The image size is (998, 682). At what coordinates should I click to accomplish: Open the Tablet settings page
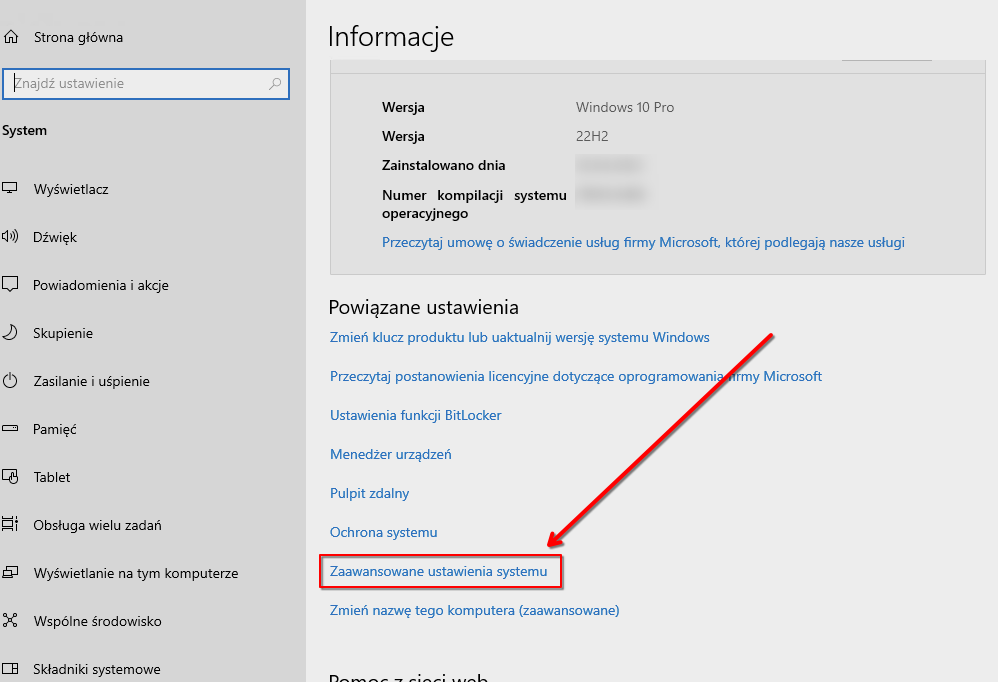click(52, 477)
